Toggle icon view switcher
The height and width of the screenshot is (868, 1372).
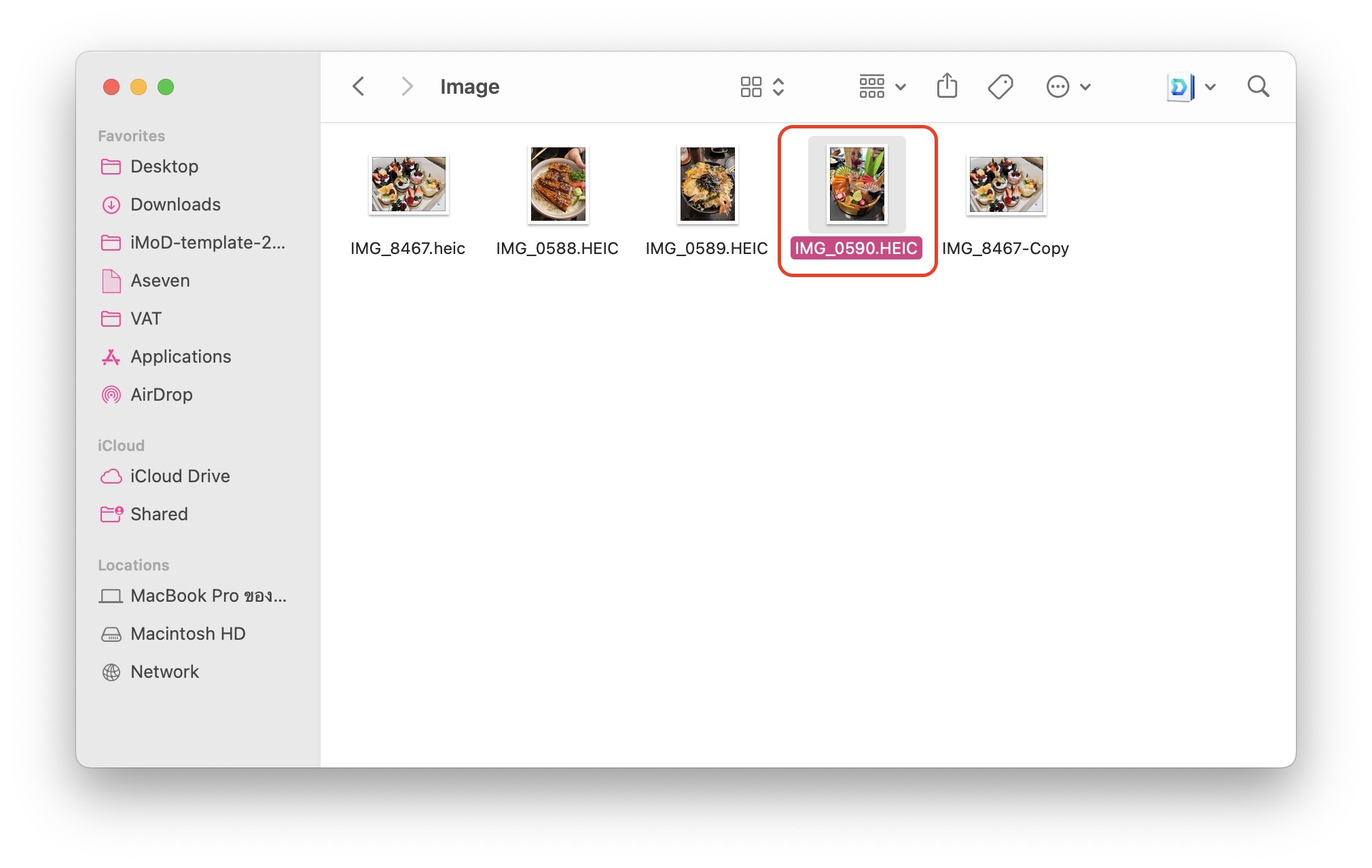pyautogui.click(x=761, y=86)
